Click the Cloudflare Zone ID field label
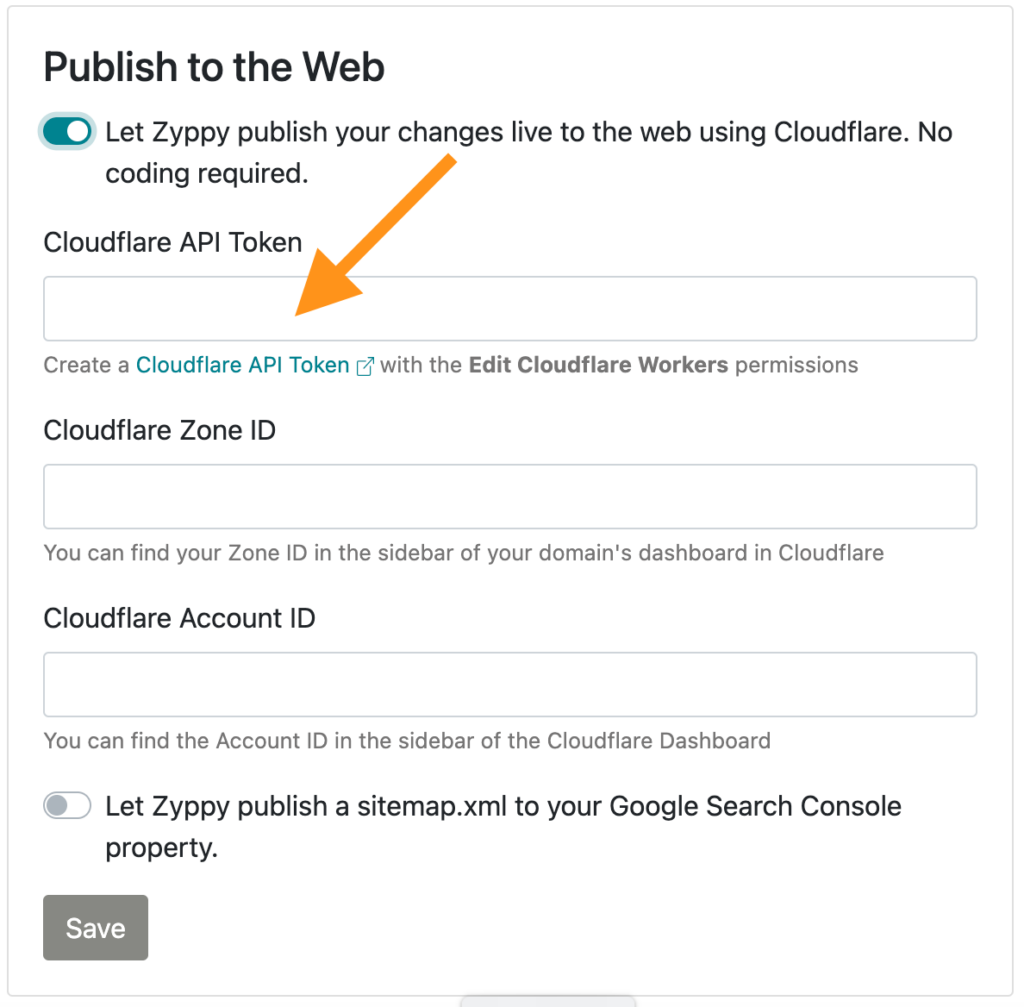This screenshot has width=1024, height=1007. click(x=159, y=430)
